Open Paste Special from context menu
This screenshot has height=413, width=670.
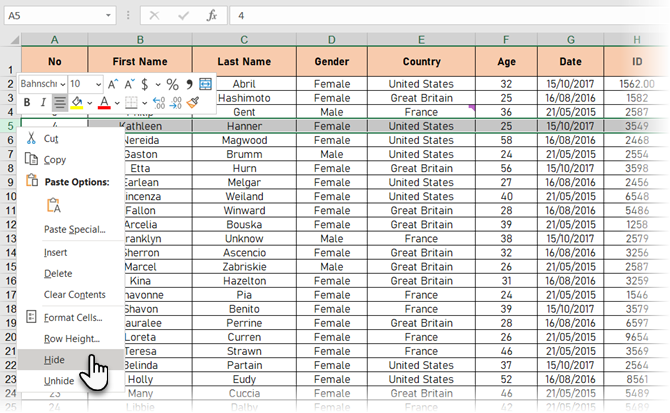pyautogui.click(x=74, y=229)
